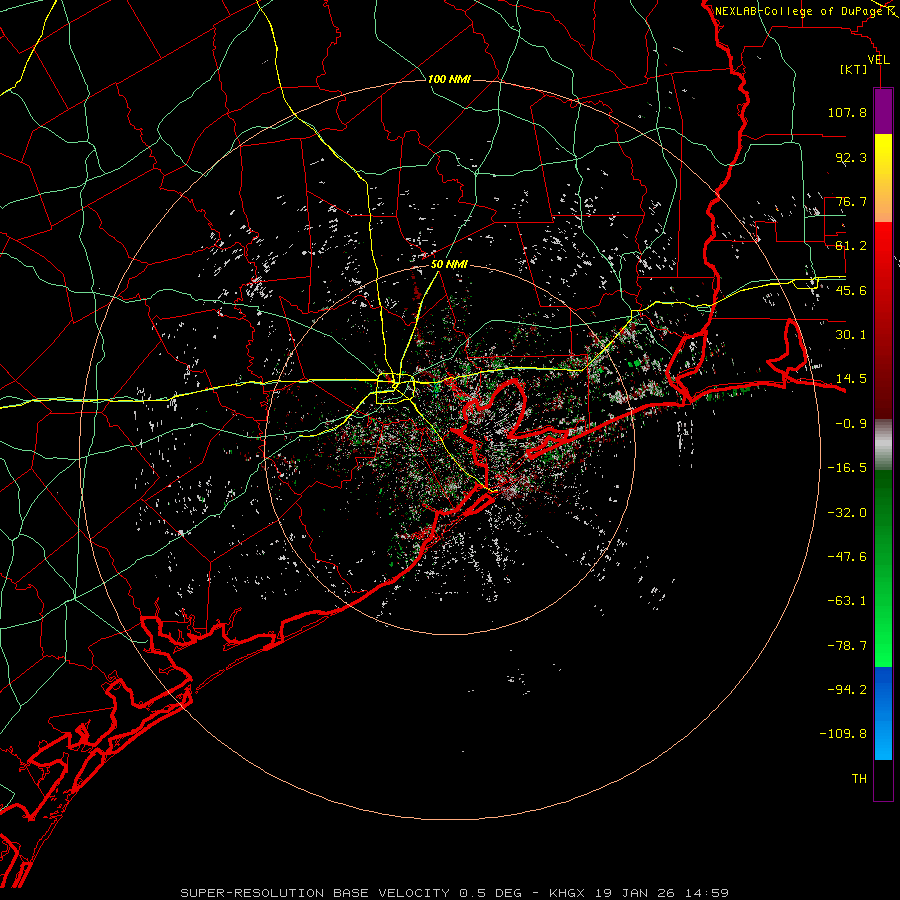Click the blue segment of the color bar
The image size is (900, 900).
(x=883, y=713)
